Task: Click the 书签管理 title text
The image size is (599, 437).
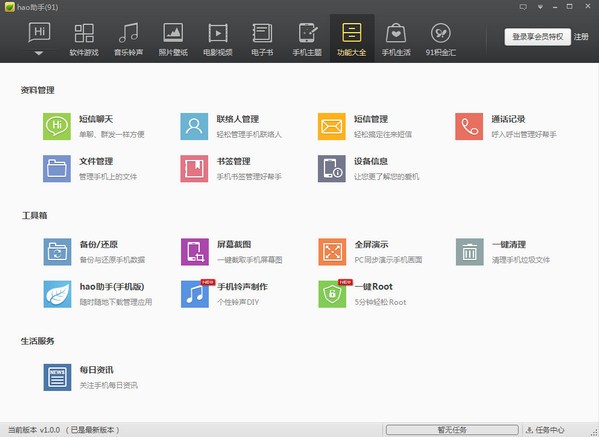Action: click(x=233, y=161)
